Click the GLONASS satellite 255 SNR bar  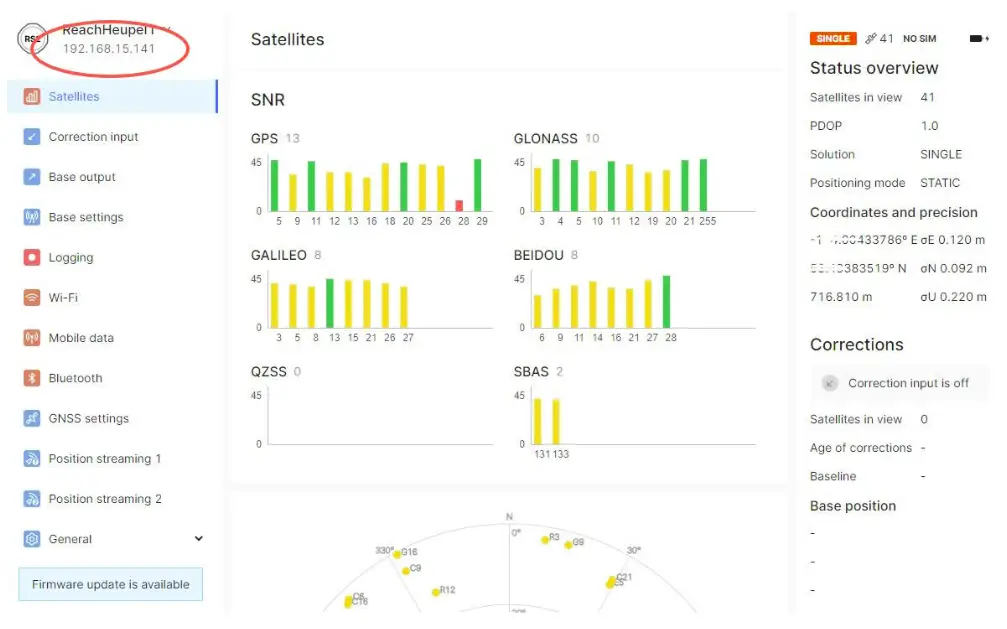703,185
